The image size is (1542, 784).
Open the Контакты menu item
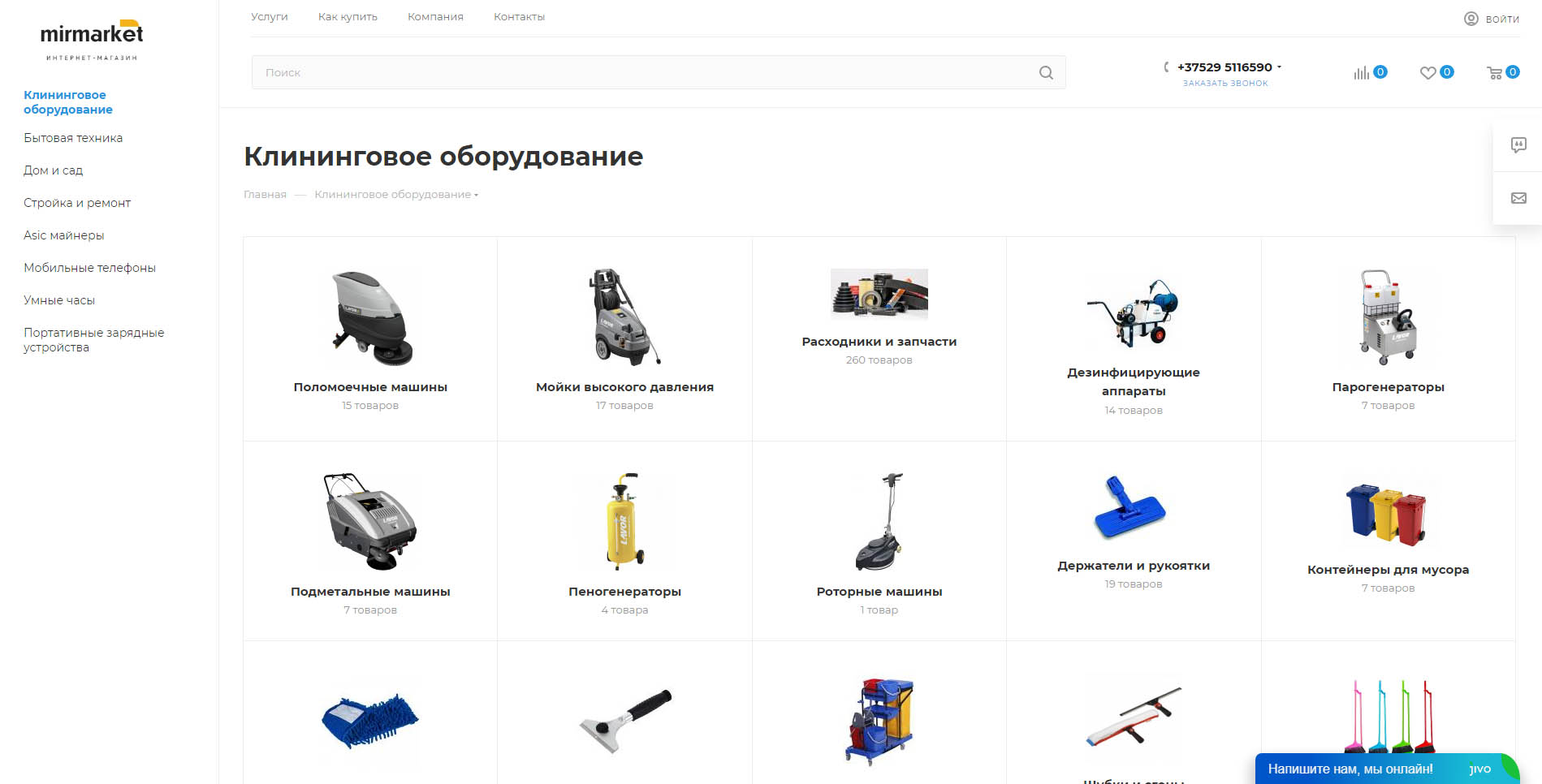pos(519,16)
